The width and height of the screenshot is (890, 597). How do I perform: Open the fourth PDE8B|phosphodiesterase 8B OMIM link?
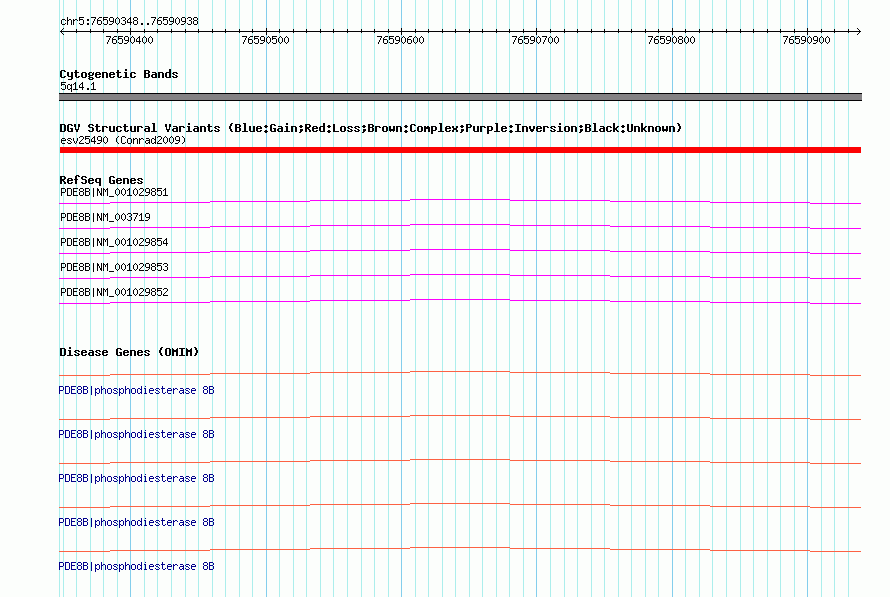tap(136, 522)
